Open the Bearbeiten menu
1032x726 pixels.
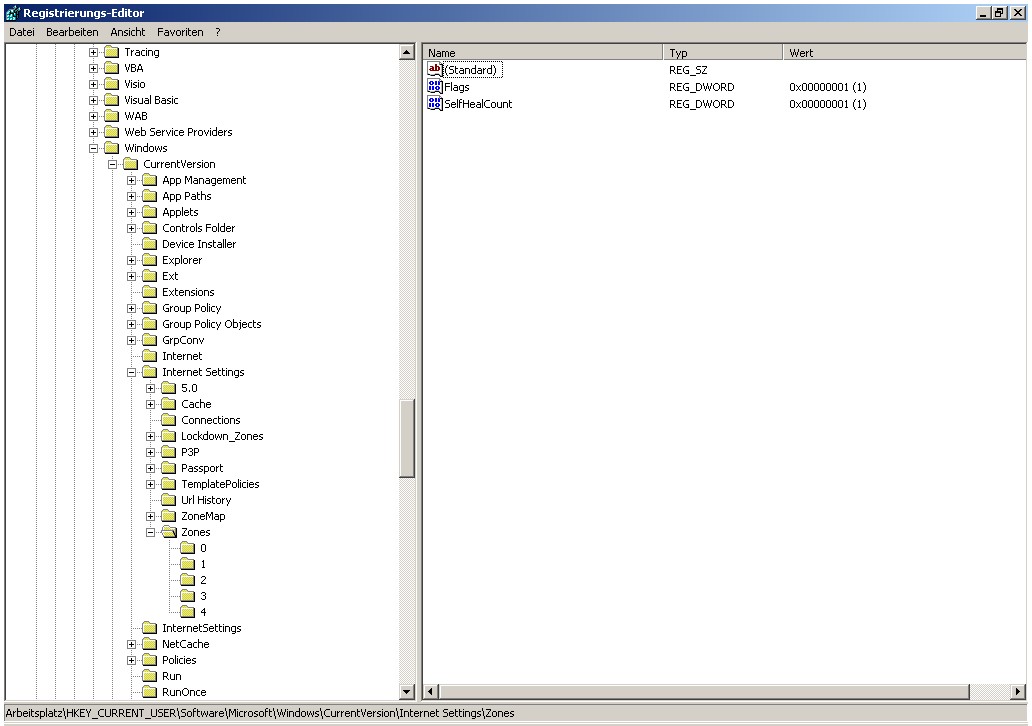72,32
